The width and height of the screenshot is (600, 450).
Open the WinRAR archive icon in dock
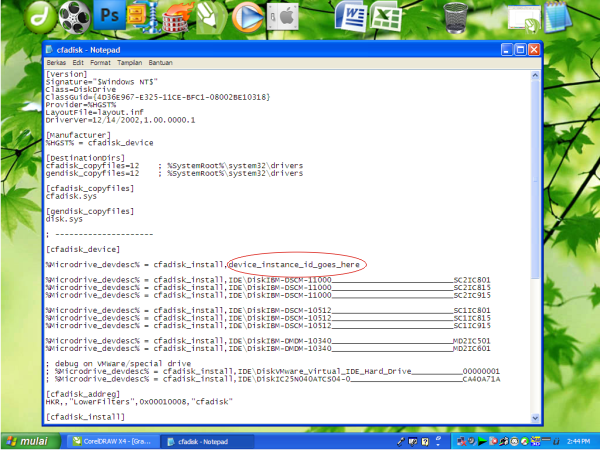click(139, 17)
